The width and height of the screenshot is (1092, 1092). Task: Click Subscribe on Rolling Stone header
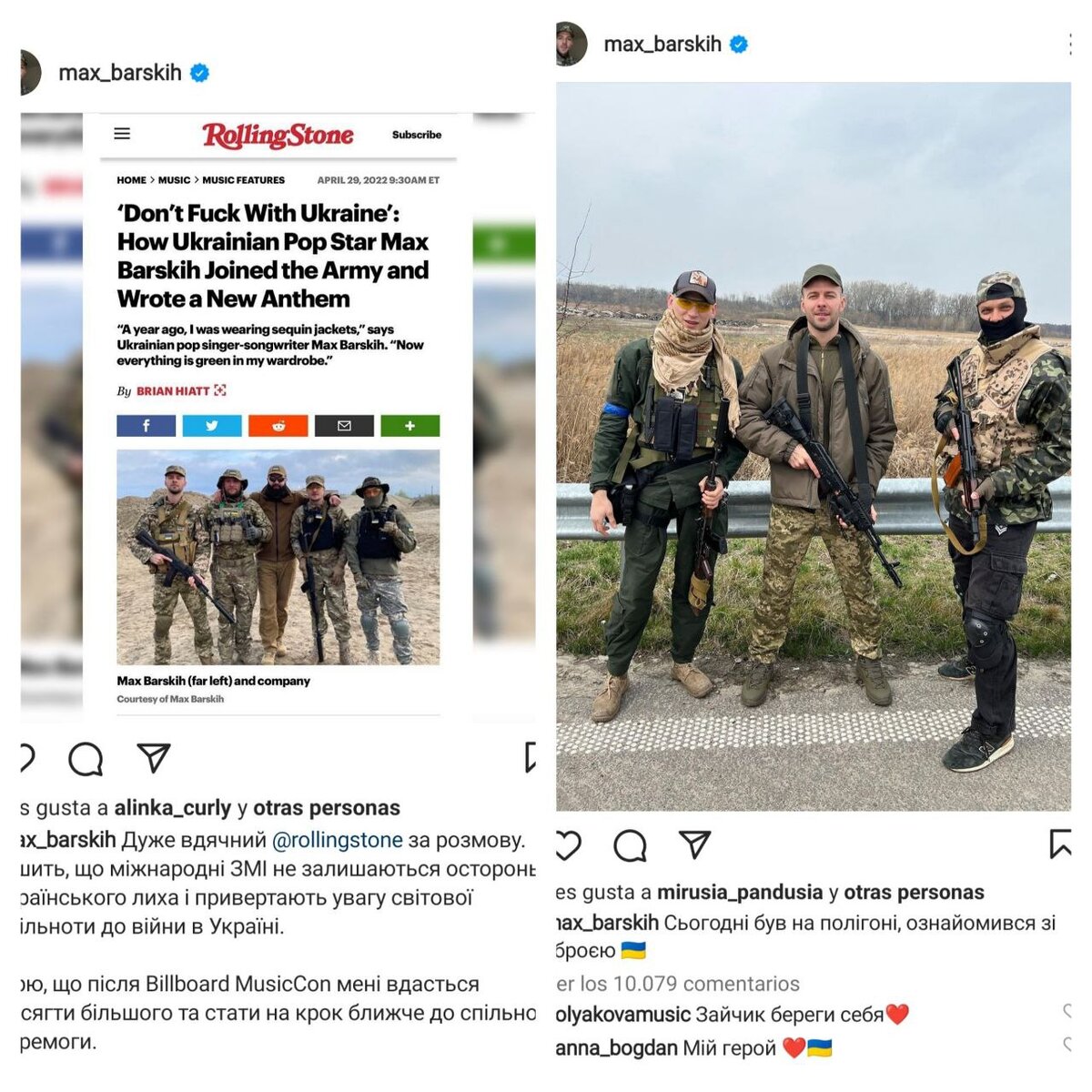(x=417, y=135)
